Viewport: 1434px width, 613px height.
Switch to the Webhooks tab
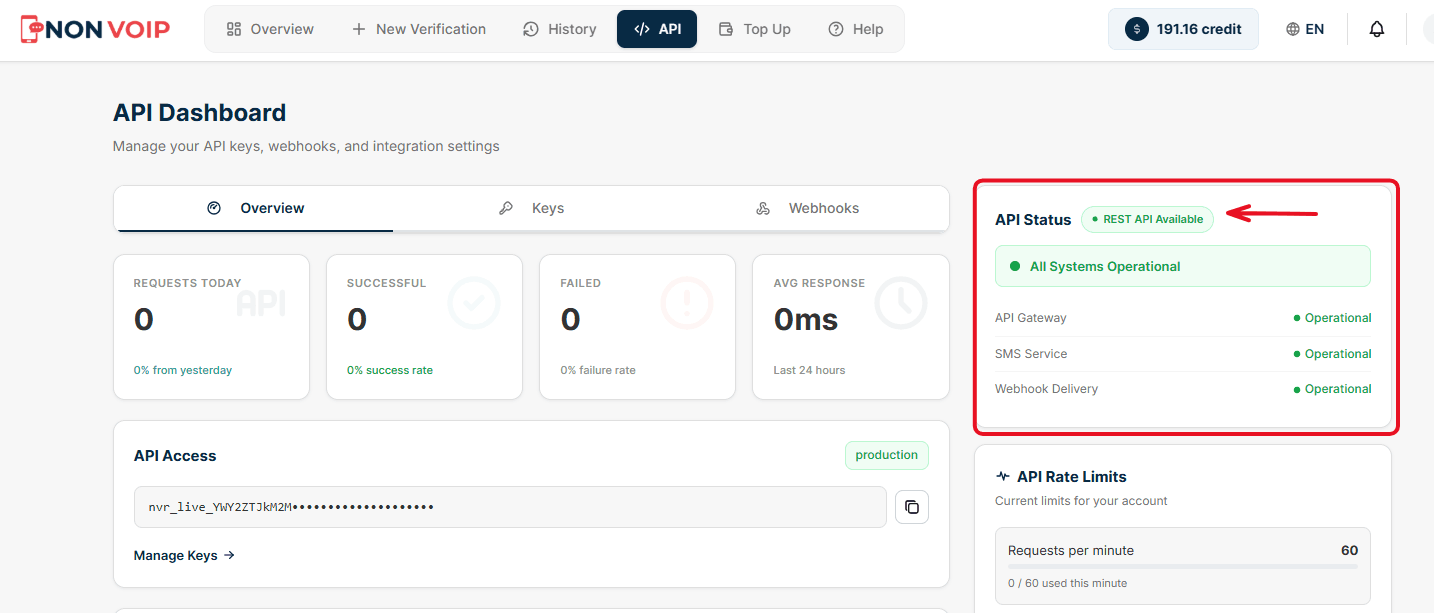pyautogui.click(x=809, y=208)
